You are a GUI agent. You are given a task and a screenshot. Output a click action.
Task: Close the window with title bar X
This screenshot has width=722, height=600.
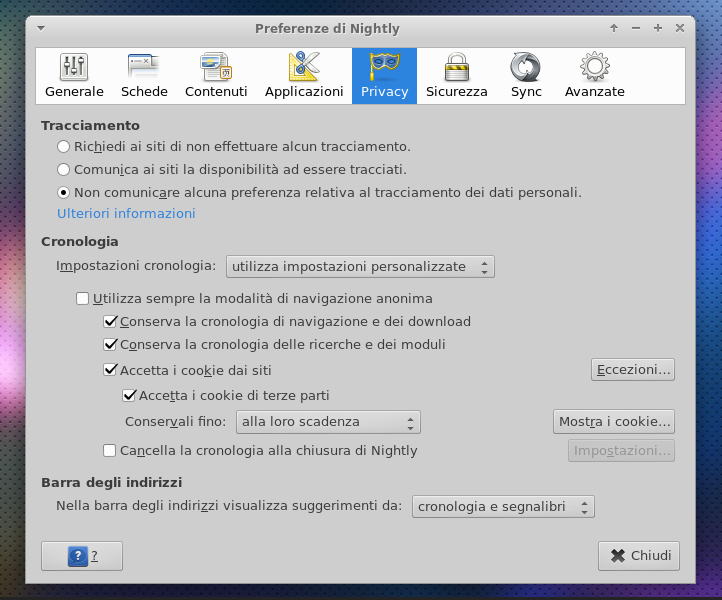680,28
